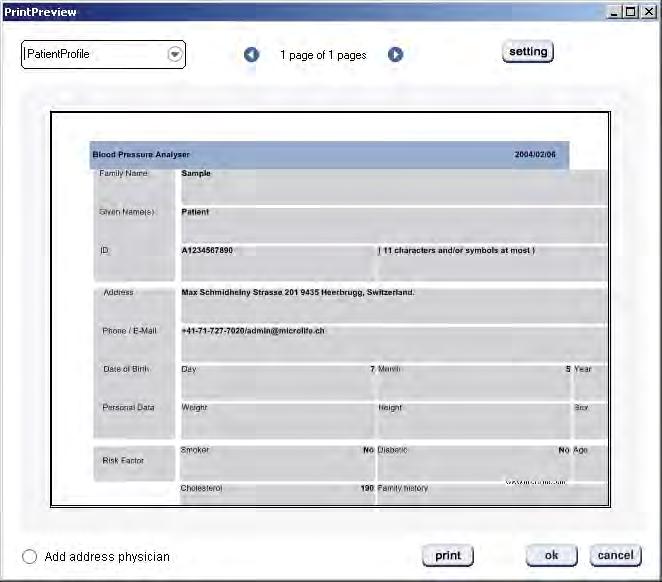Click the 'Patient' given name value
662x582 pixels.
pos(195,212)
